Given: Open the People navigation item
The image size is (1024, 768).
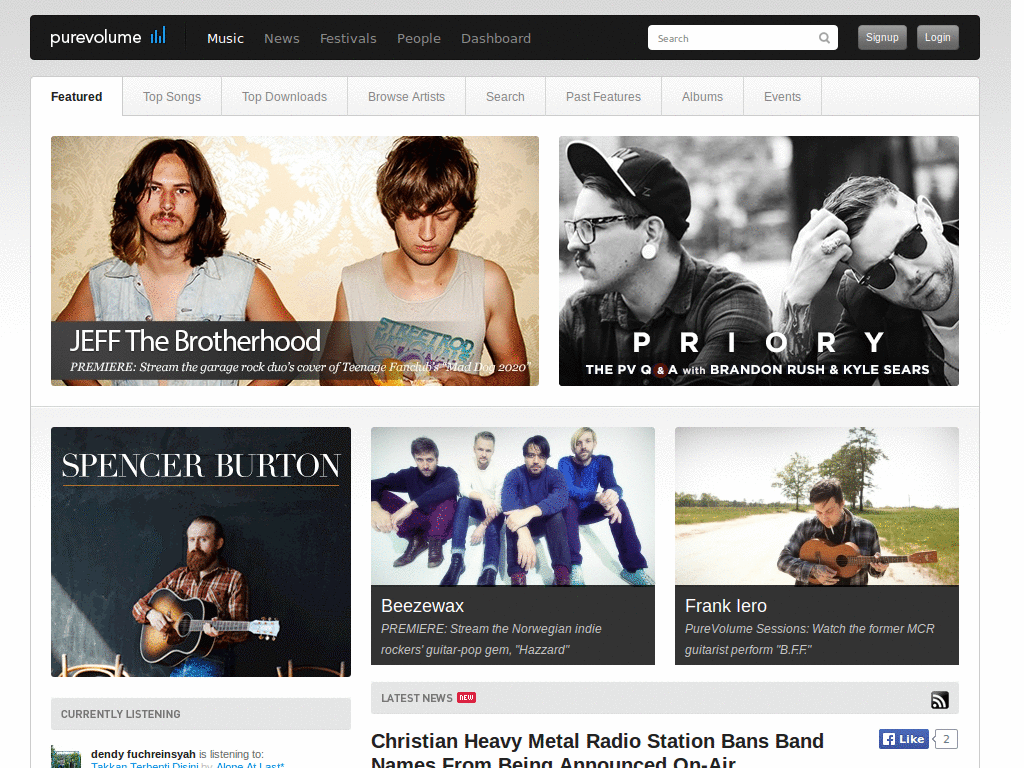Looking at the screenshot, I should click(x=419, y=39).
